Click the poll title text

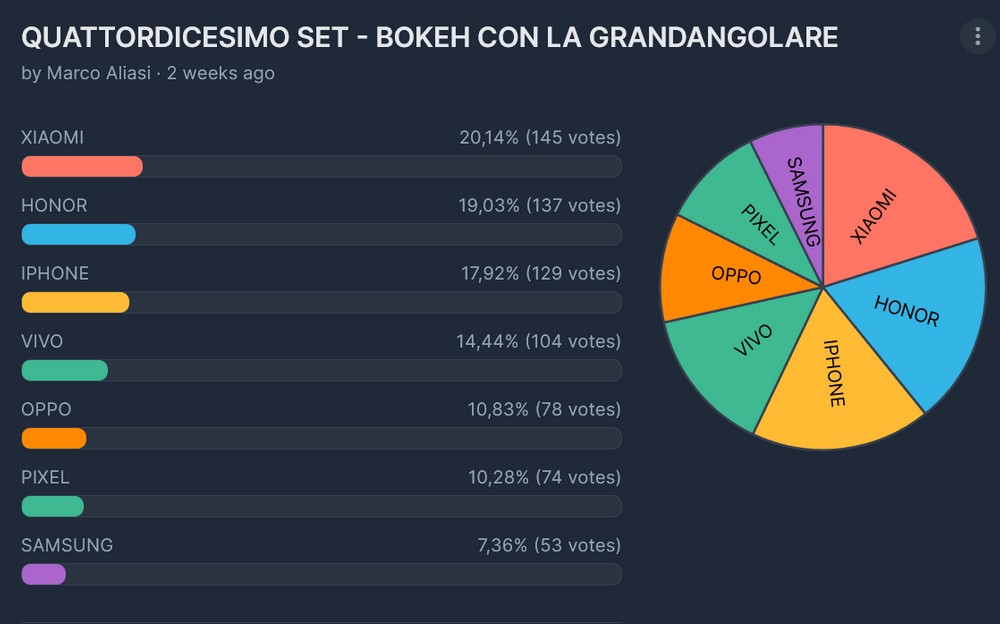429,37
